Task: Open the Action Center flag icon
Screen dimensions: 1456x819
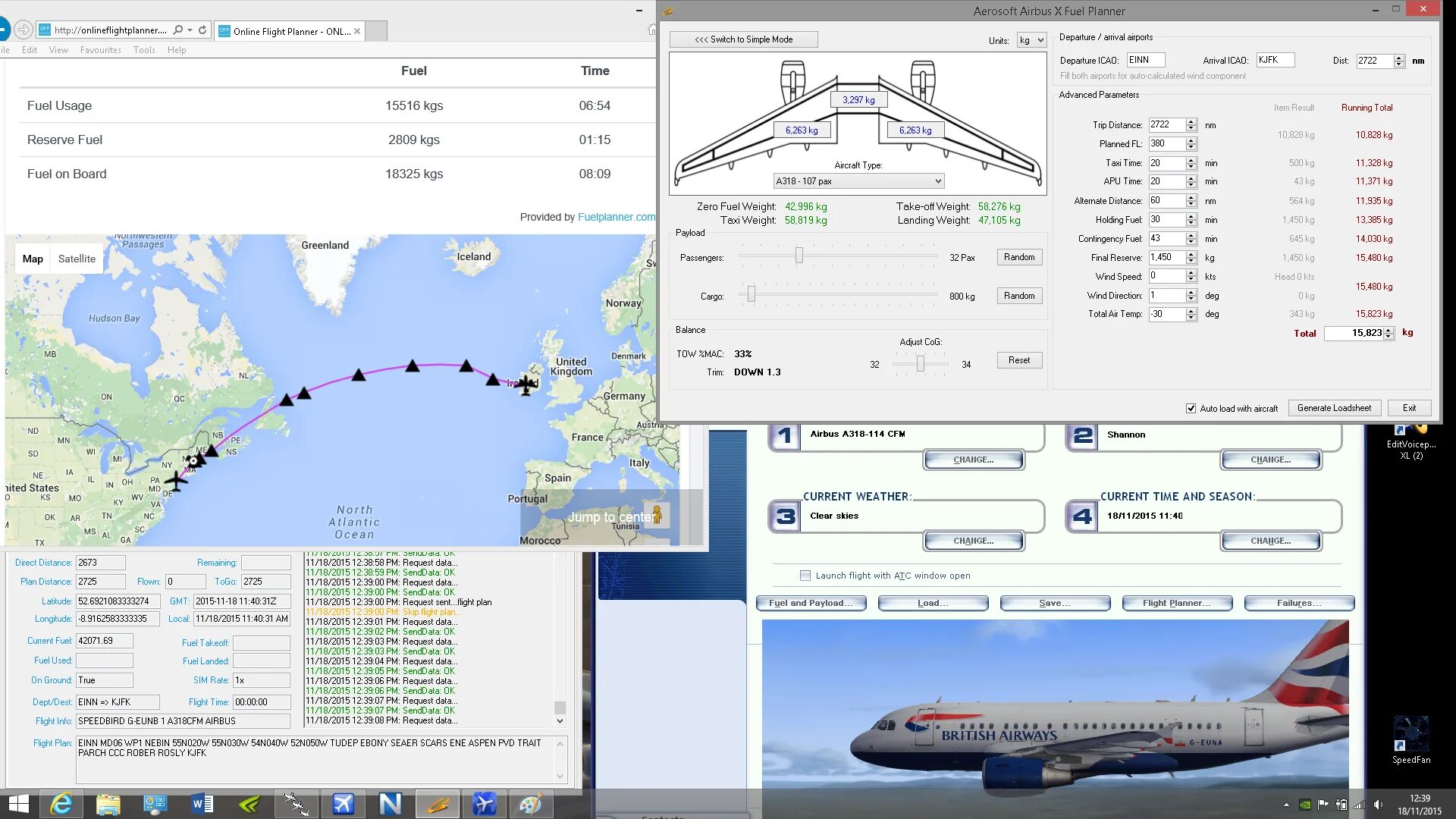Action: [x=1323, y=805]
